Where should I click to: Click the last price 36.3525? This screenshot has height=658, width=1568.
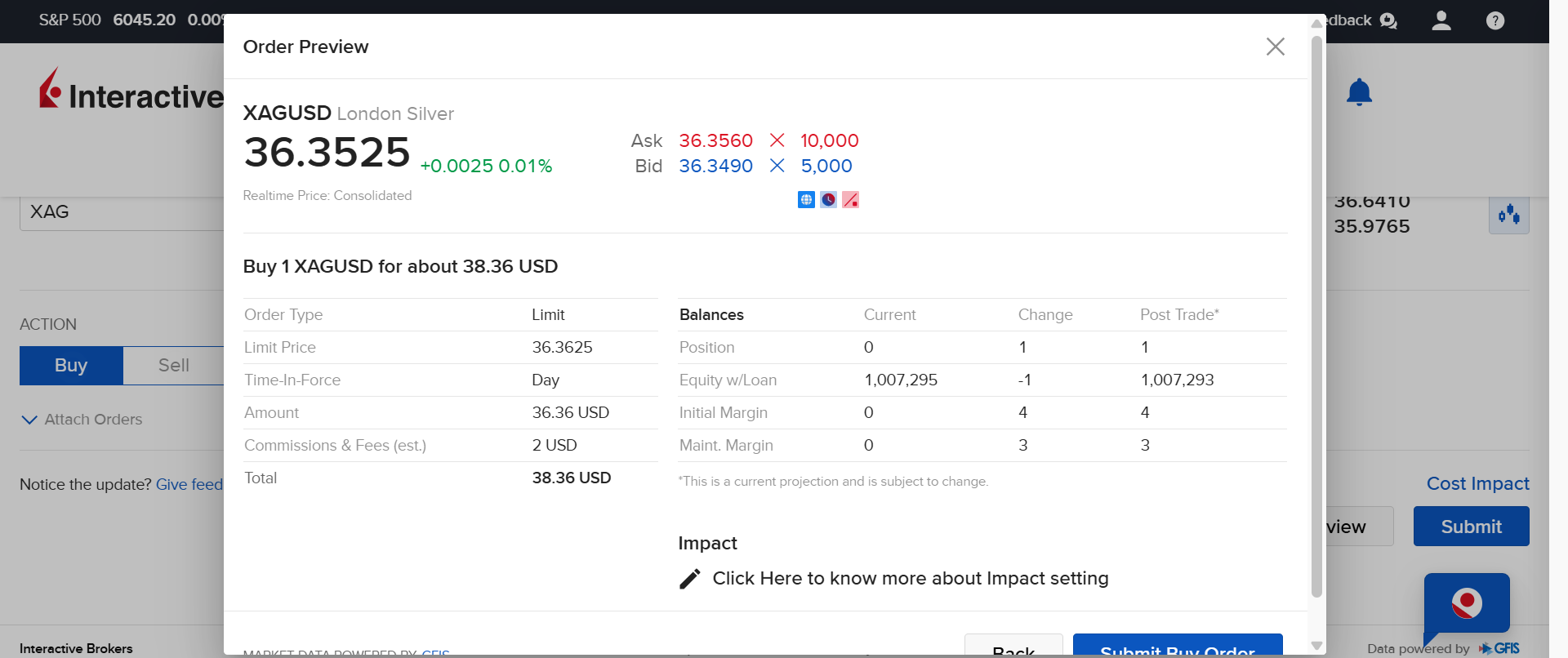pyautogui.click(x=327, y=153)
